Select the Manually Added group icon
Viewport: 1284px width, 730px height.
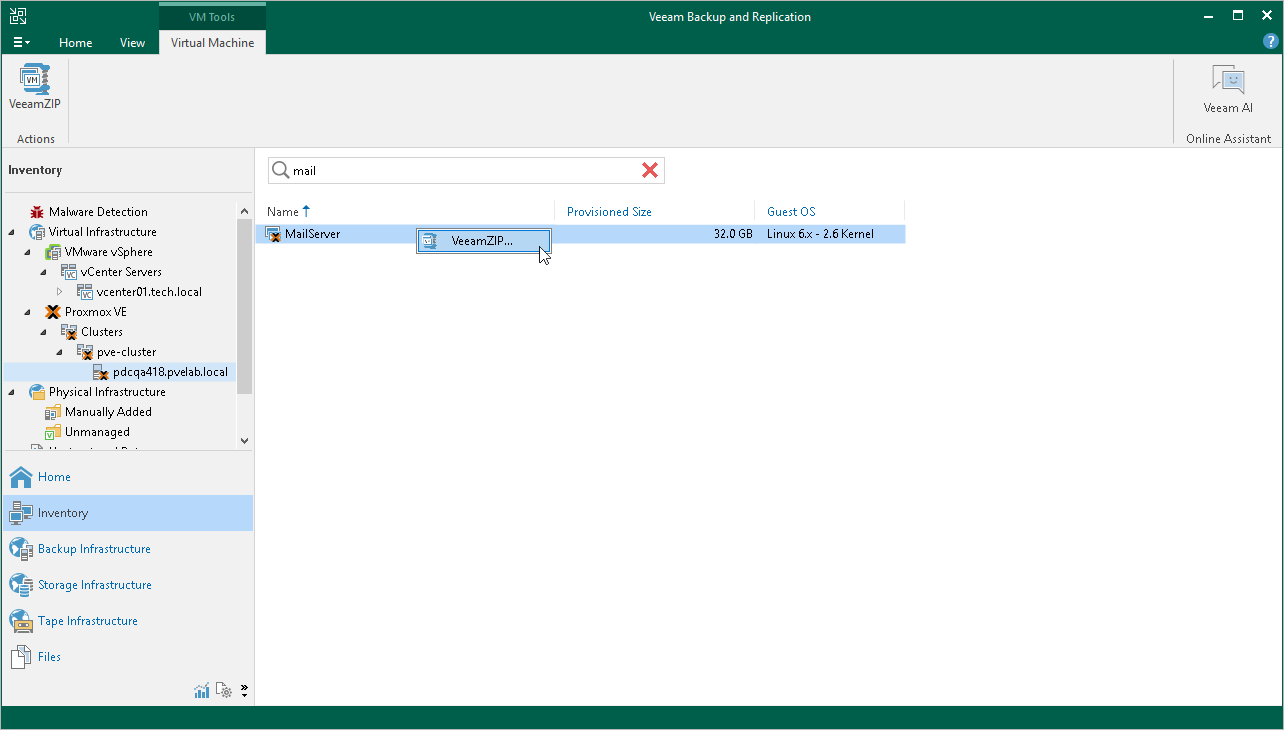pyautogui.click(x=54, y=412)
